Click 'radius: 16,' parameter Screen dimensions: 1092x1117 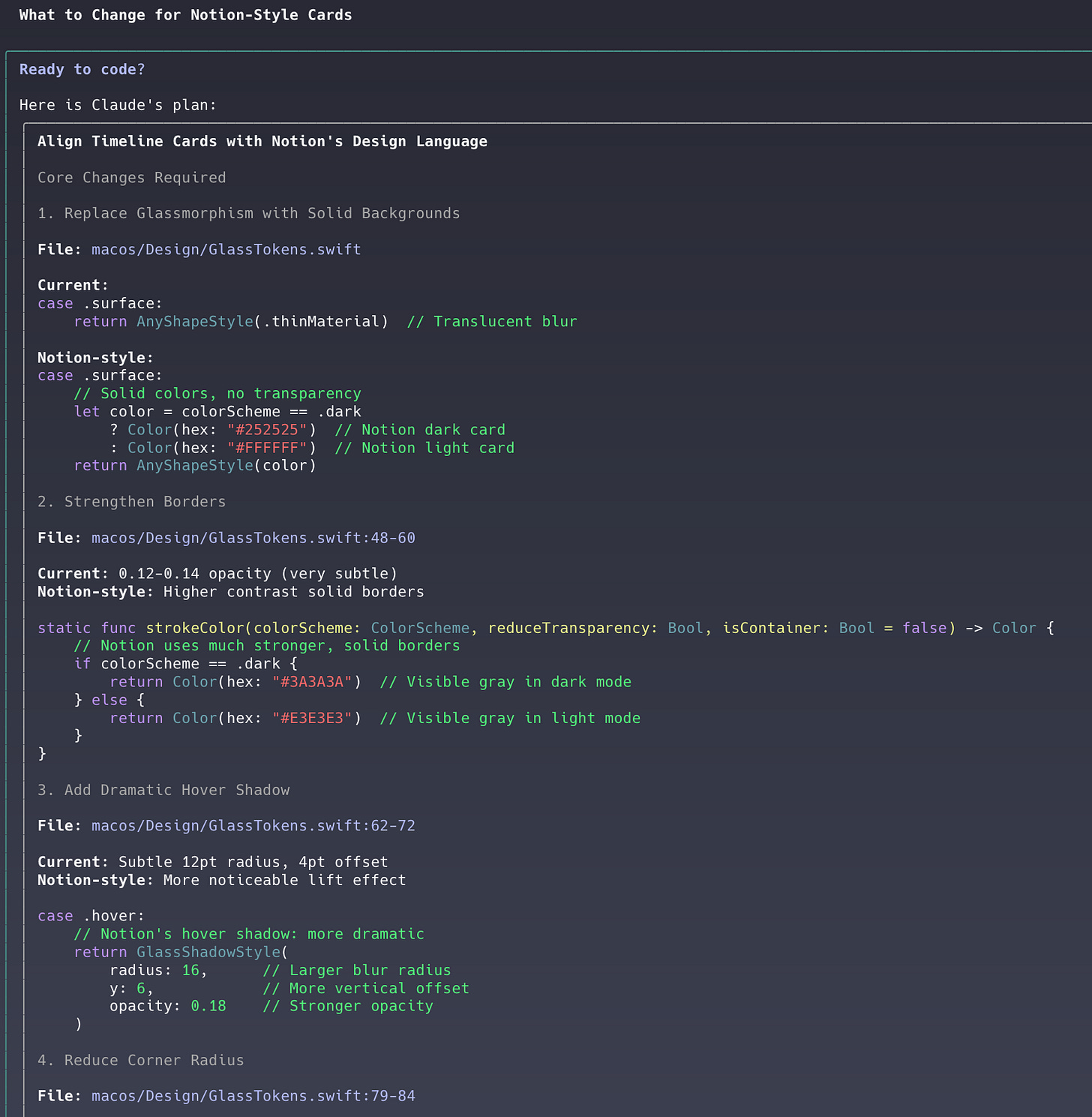158,969
